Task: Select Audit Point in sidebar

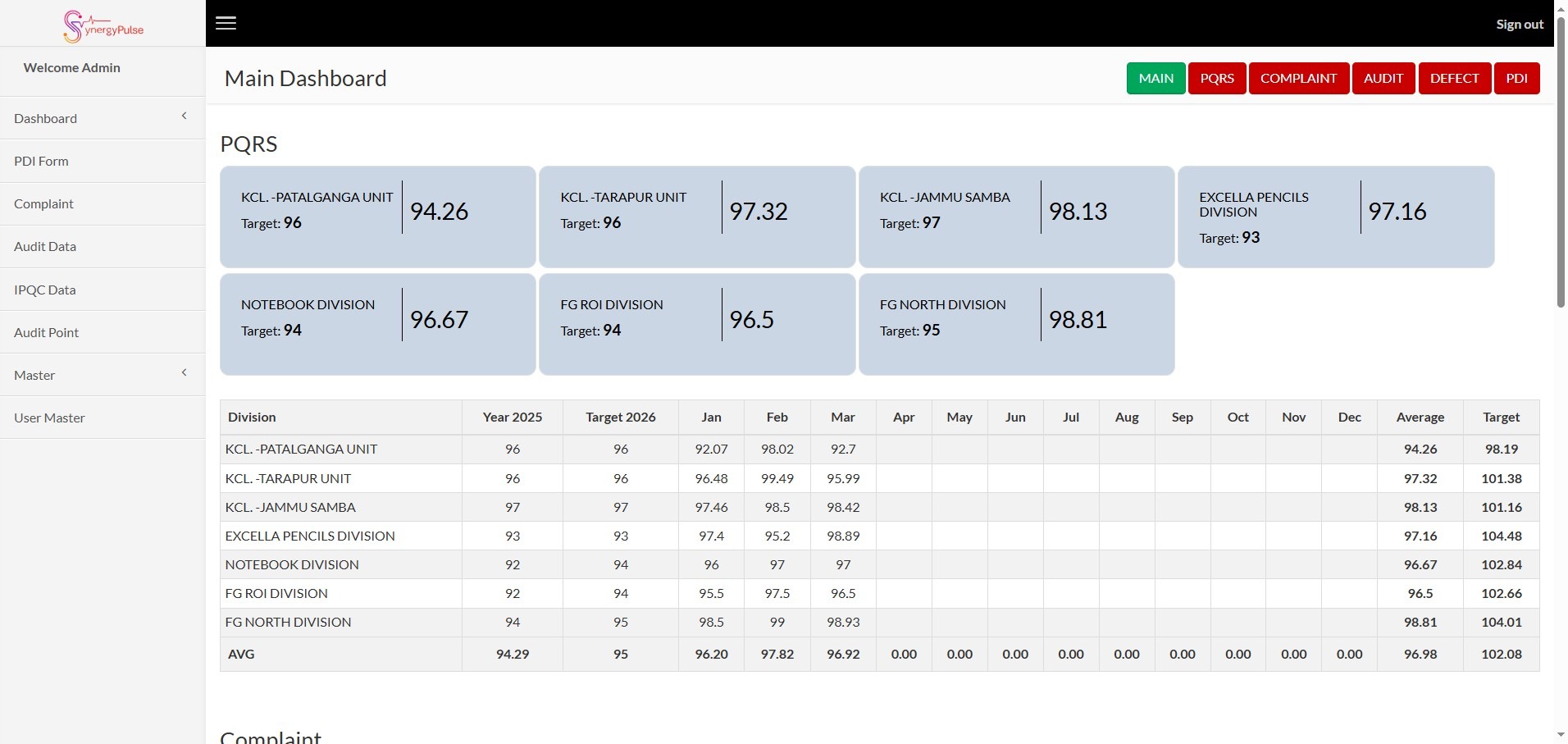Action: (103, 332)
